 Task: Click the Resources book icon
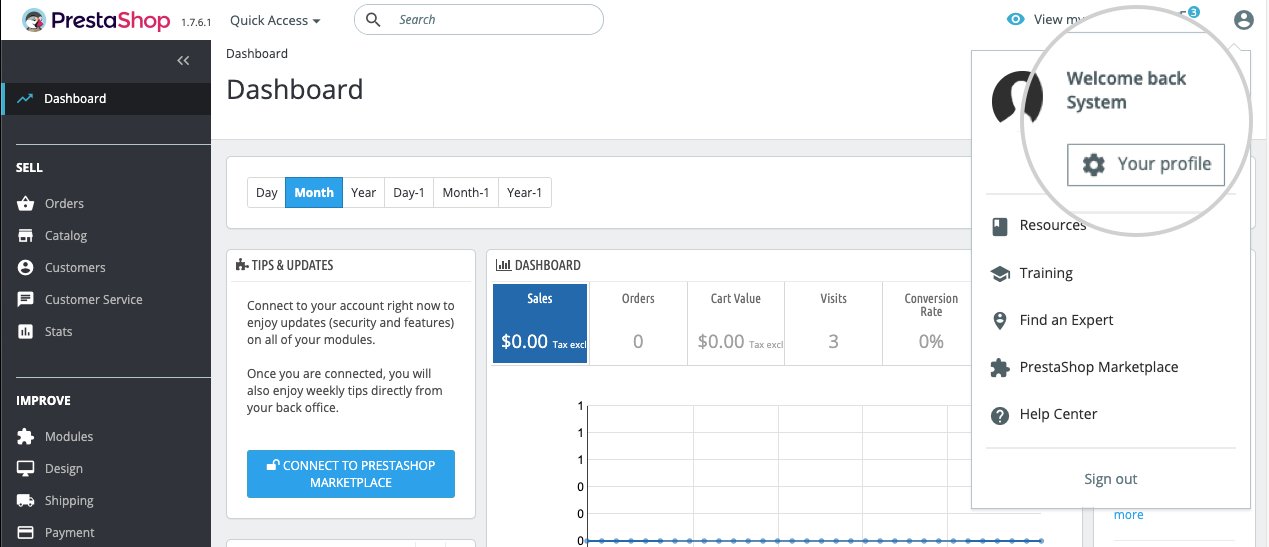[999, 226]
